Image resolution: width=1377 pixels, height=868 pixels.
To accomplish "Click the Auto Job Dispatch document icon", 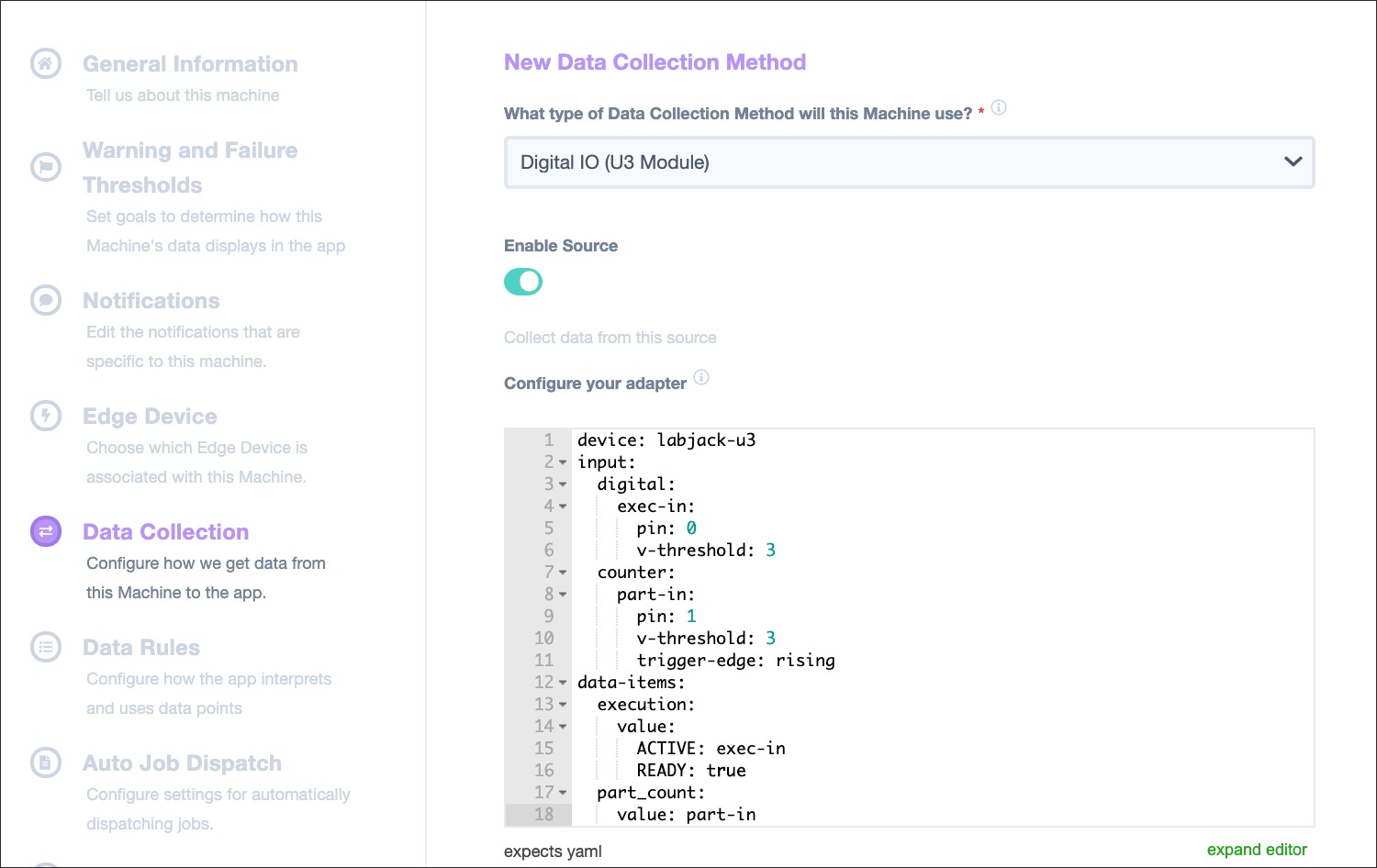I will (x=46, y=762).
